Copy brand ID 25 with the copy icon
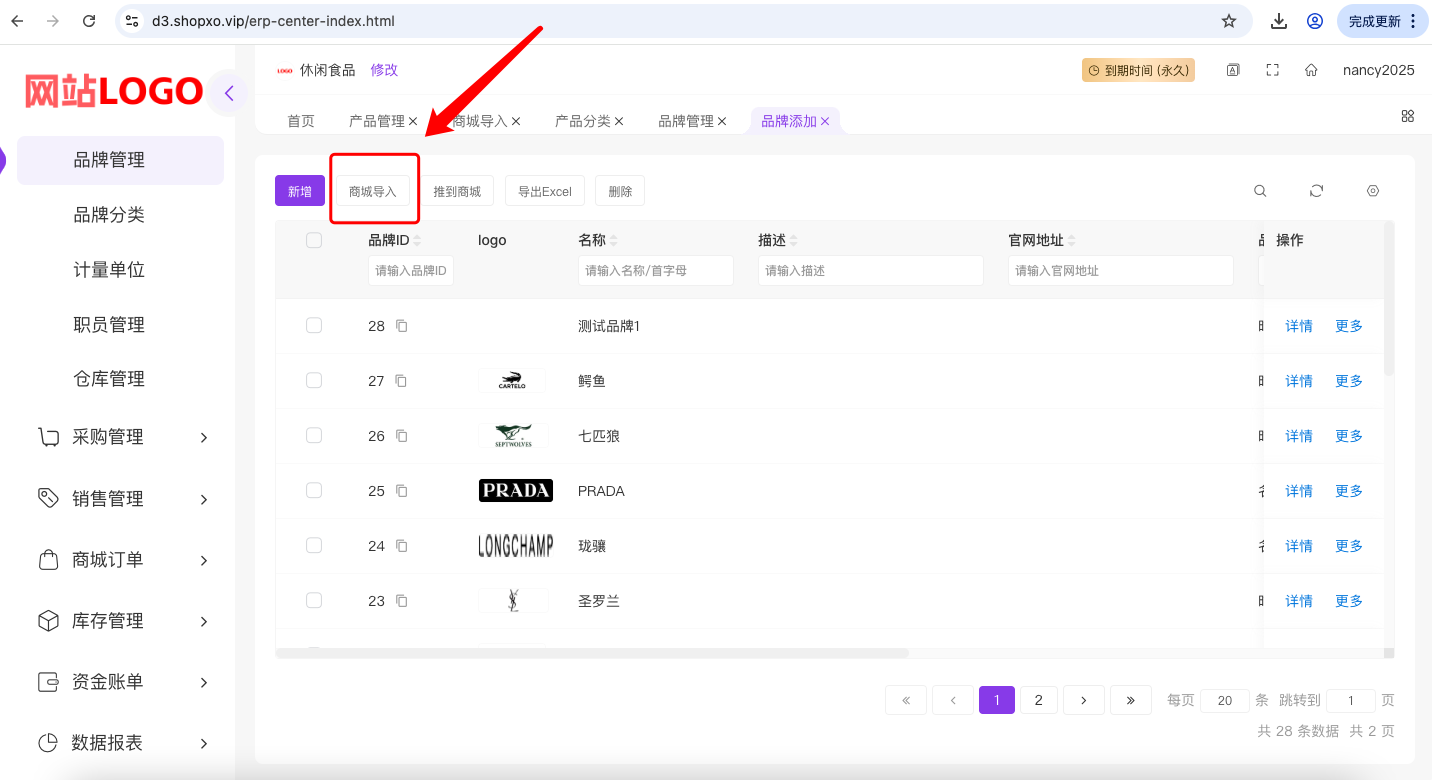The image size is (1432, 780). tap(402, 491)
